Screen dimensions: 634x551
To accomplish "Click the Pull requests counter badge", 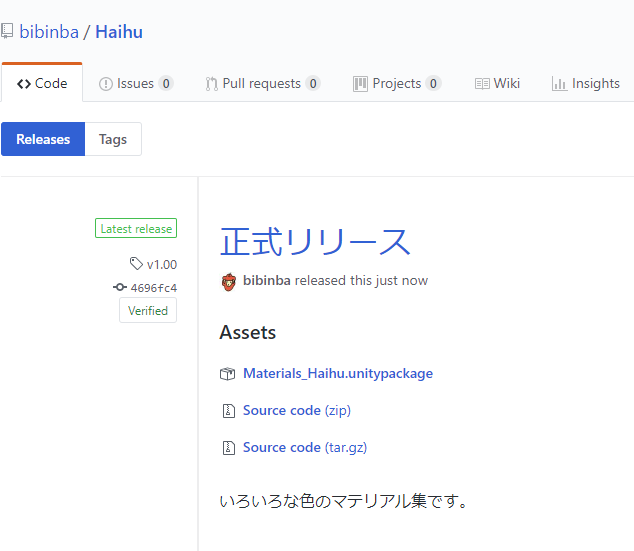I will point(313,84).
